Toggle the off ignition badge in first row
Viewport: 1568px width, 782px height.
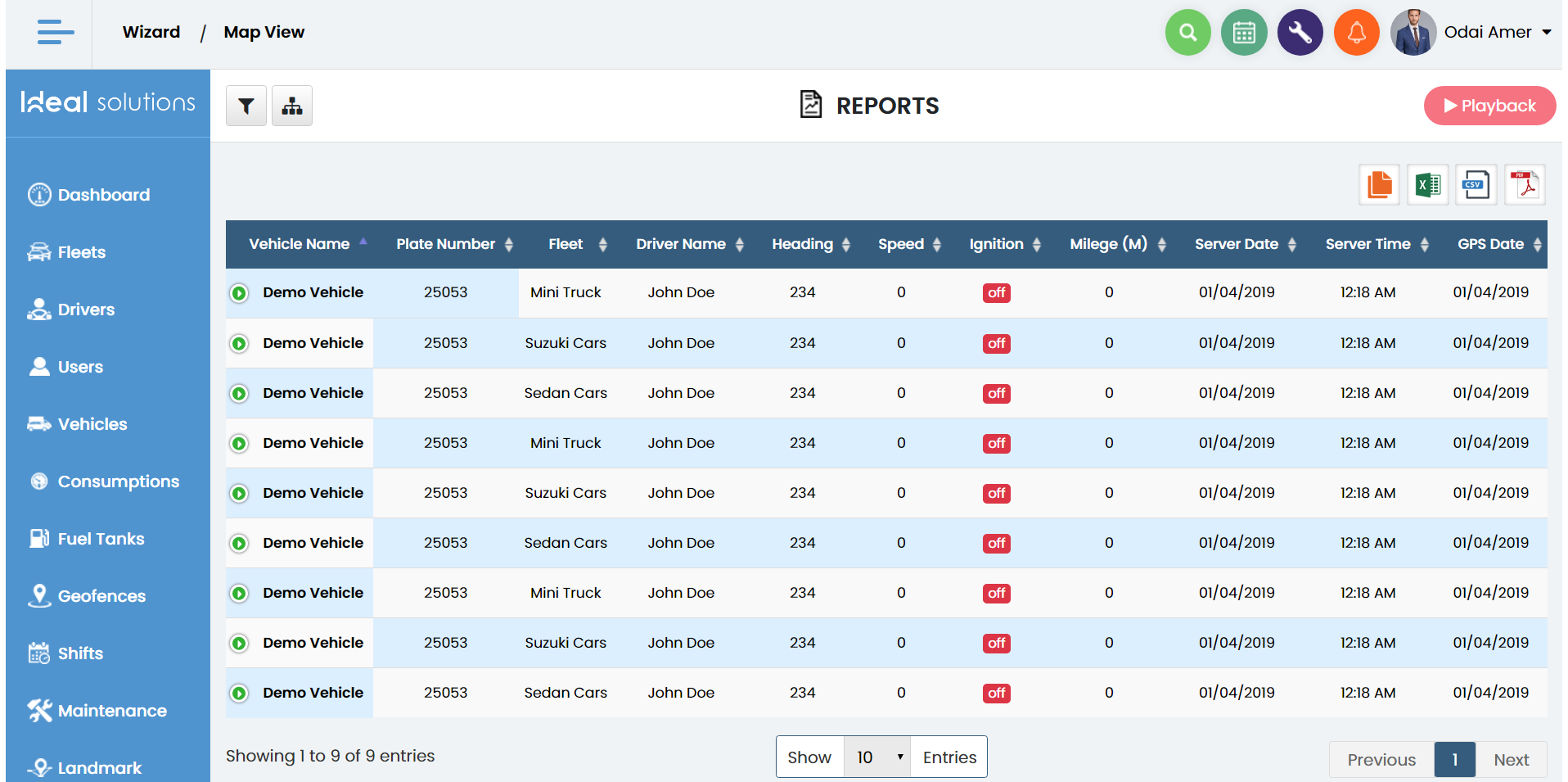[996, 293]
